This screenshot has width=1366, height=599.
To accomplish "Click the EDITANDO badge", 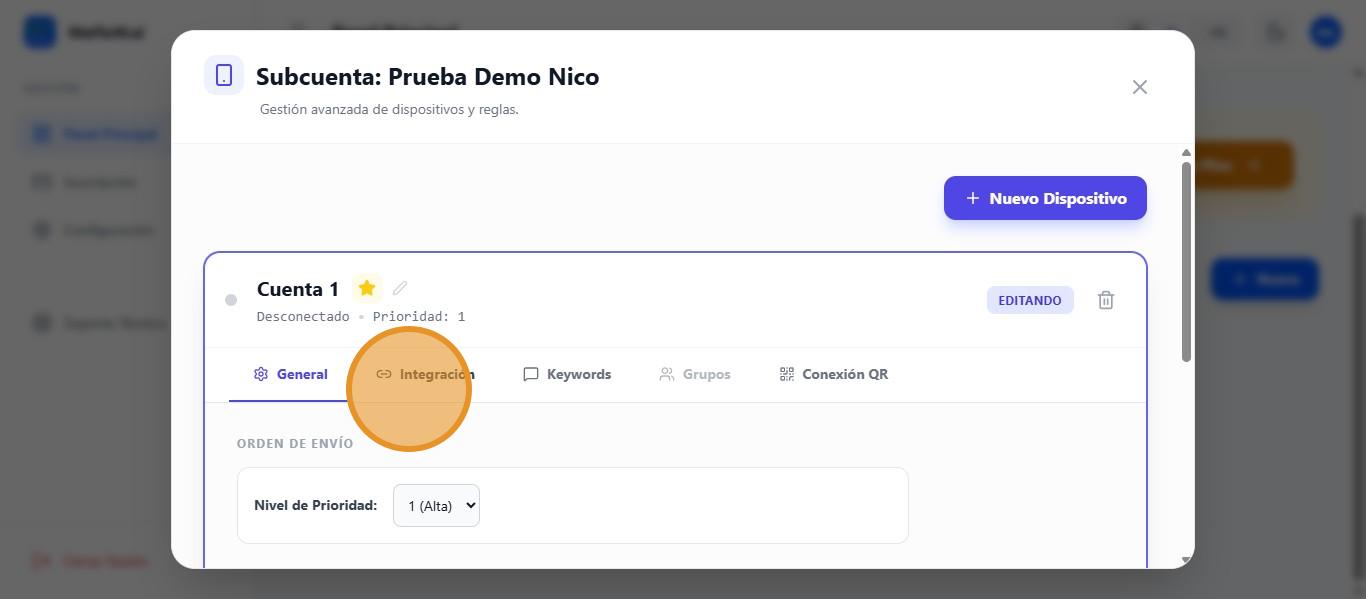I will tap(1030, 300).
